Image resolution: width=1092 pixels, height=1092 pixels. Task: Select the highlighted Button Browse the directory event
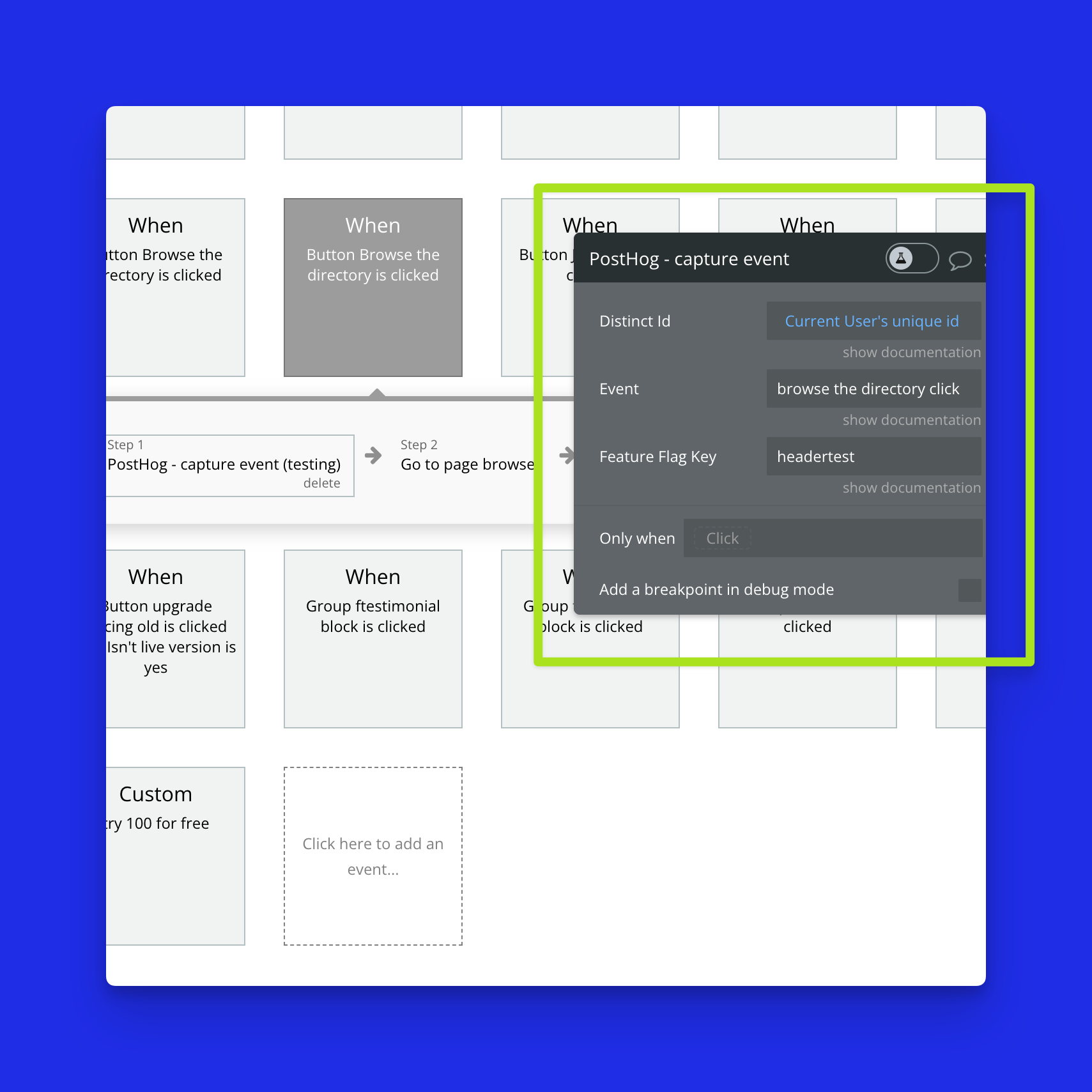[373, 288]
